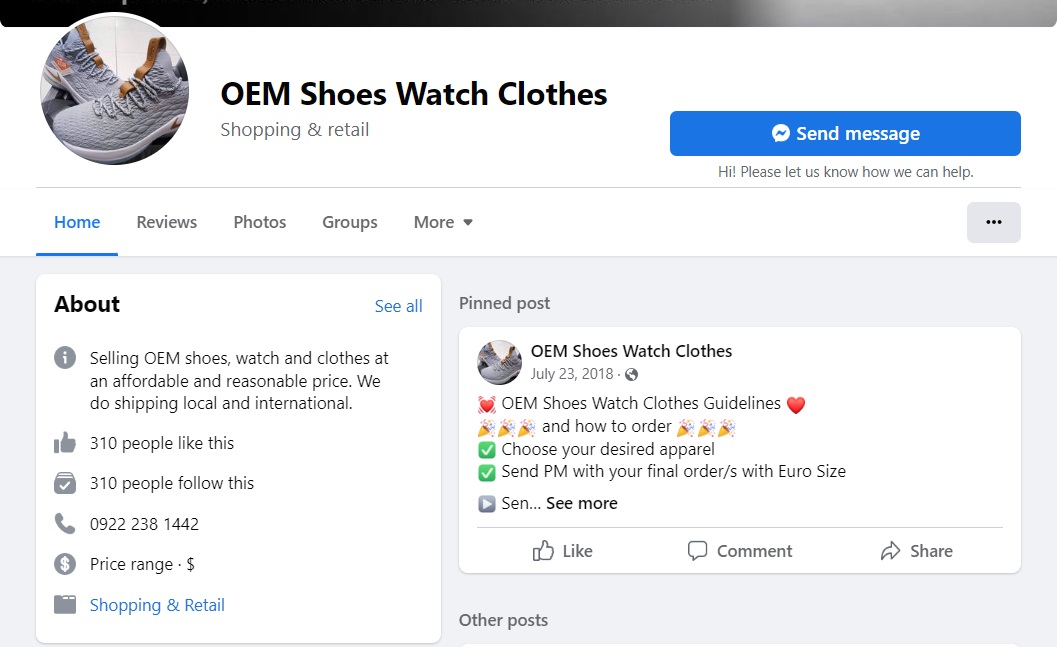This screenshot has height=647, width=1057.
Task: Click See all in About section
Action: tap(398, 306)
